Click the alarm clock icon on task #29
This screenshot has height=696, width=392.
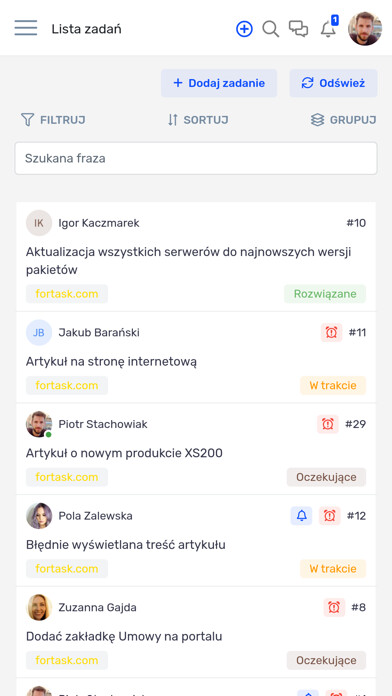328,424
